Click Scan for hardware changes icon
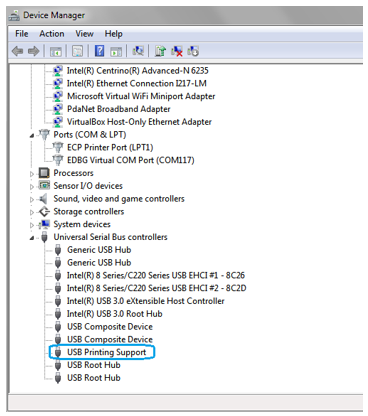The width and height of the screenshot is (368, 416). coord(138,51)
